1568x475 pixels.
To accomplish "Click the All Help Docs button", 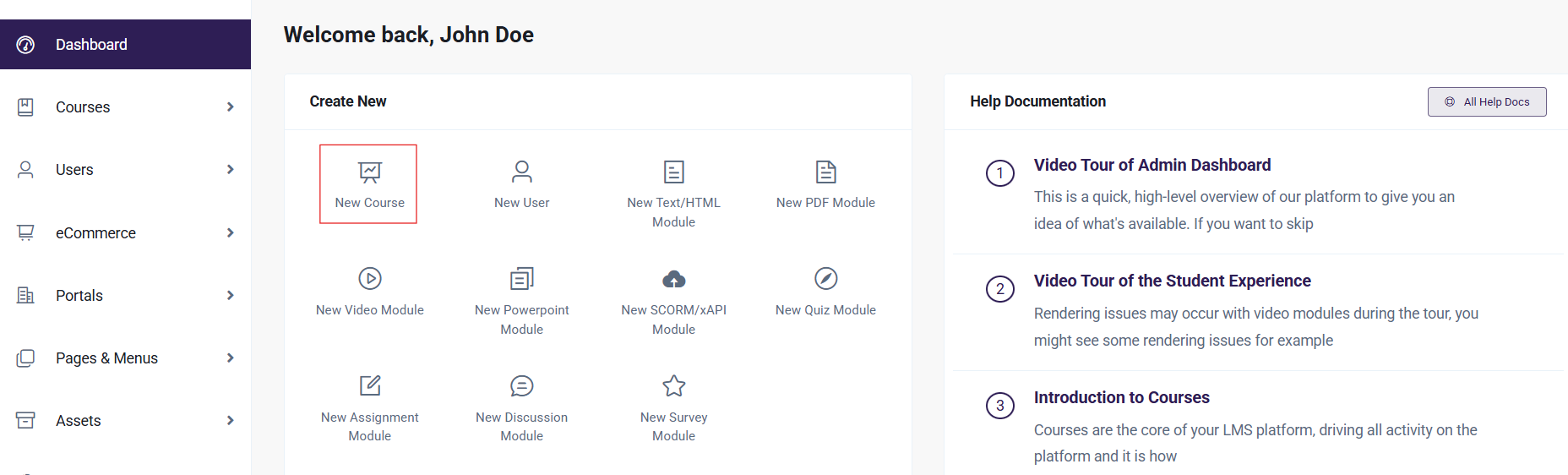I will tap(1487, 101).
